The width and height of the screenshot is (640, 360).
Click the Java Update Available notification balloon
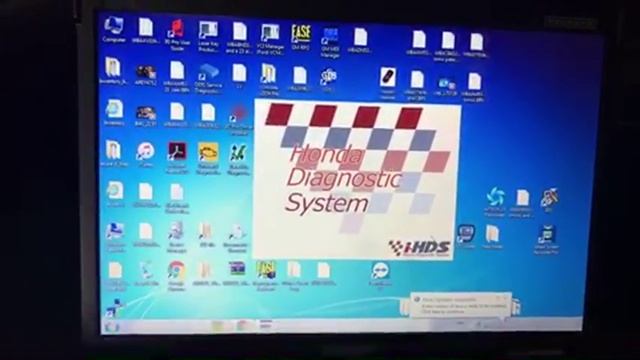coord(460,305)
